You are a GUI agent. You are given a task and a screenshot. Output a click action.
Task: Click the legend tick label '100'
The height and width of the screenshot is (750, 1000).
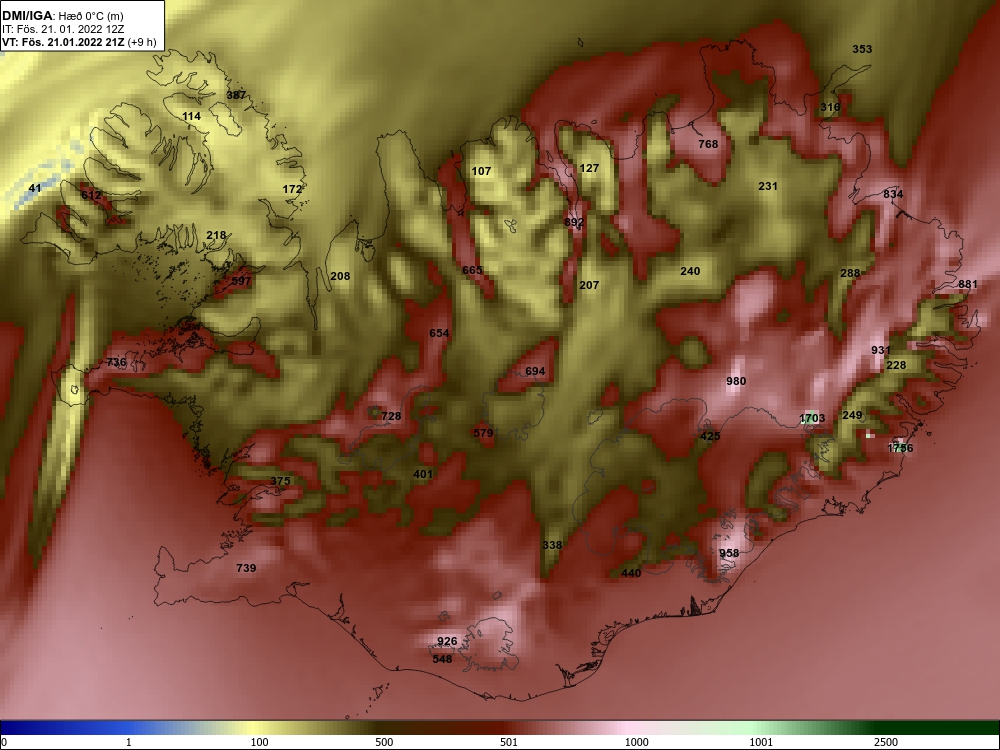click(260, 742)
